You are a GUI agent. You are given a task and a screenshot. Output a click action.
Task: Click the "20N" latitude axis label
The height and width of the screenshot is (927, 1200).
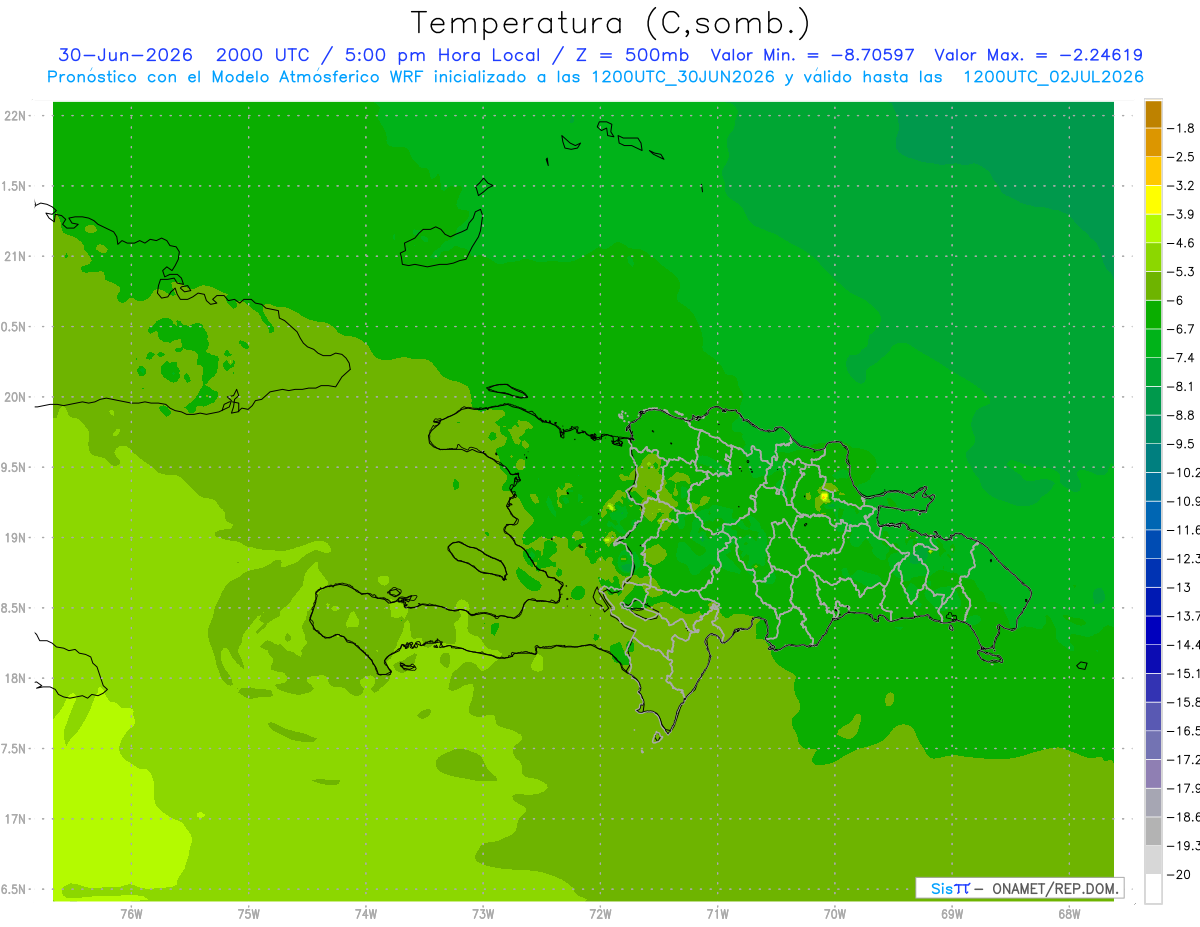[17, 397]
